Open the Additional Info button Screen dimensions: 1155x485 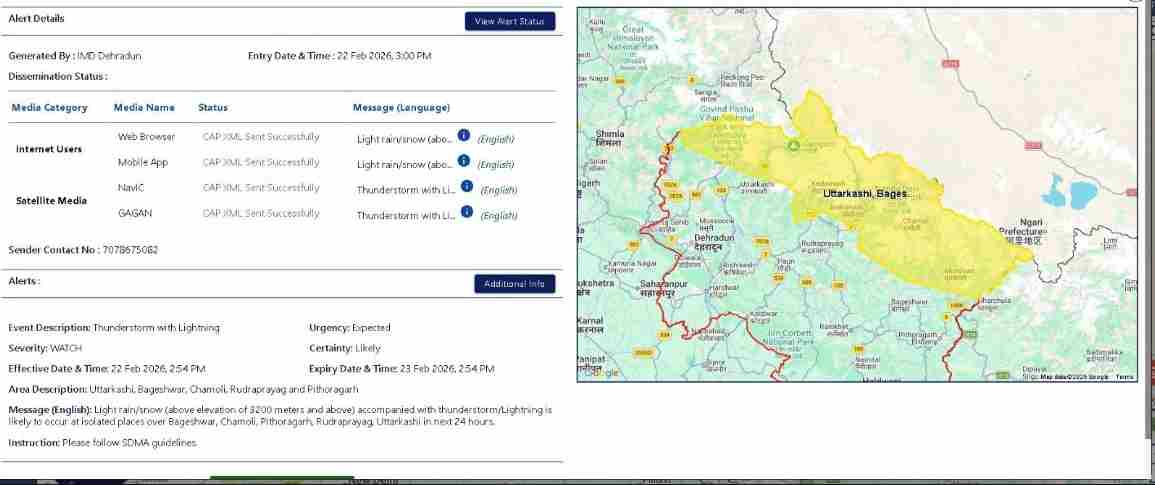coord(514,284)
